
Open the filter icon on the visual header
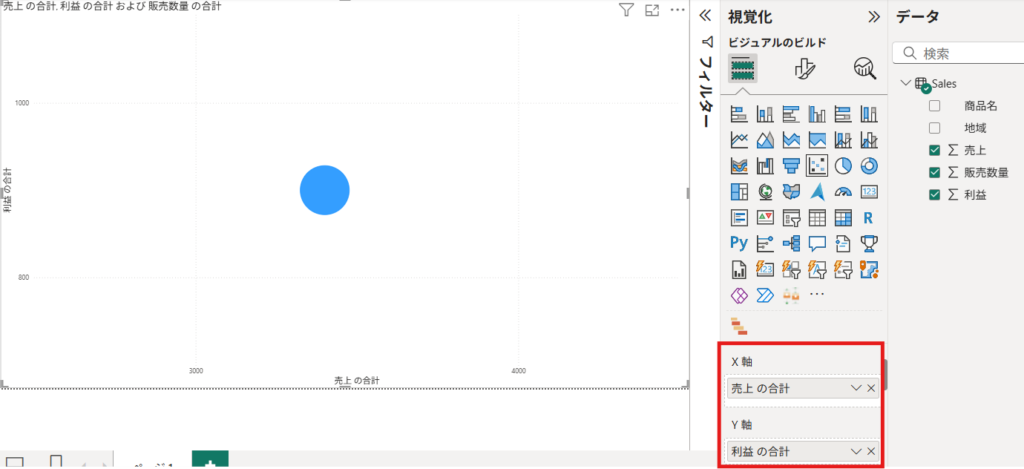pyautogui.click(x=626, y=11)
